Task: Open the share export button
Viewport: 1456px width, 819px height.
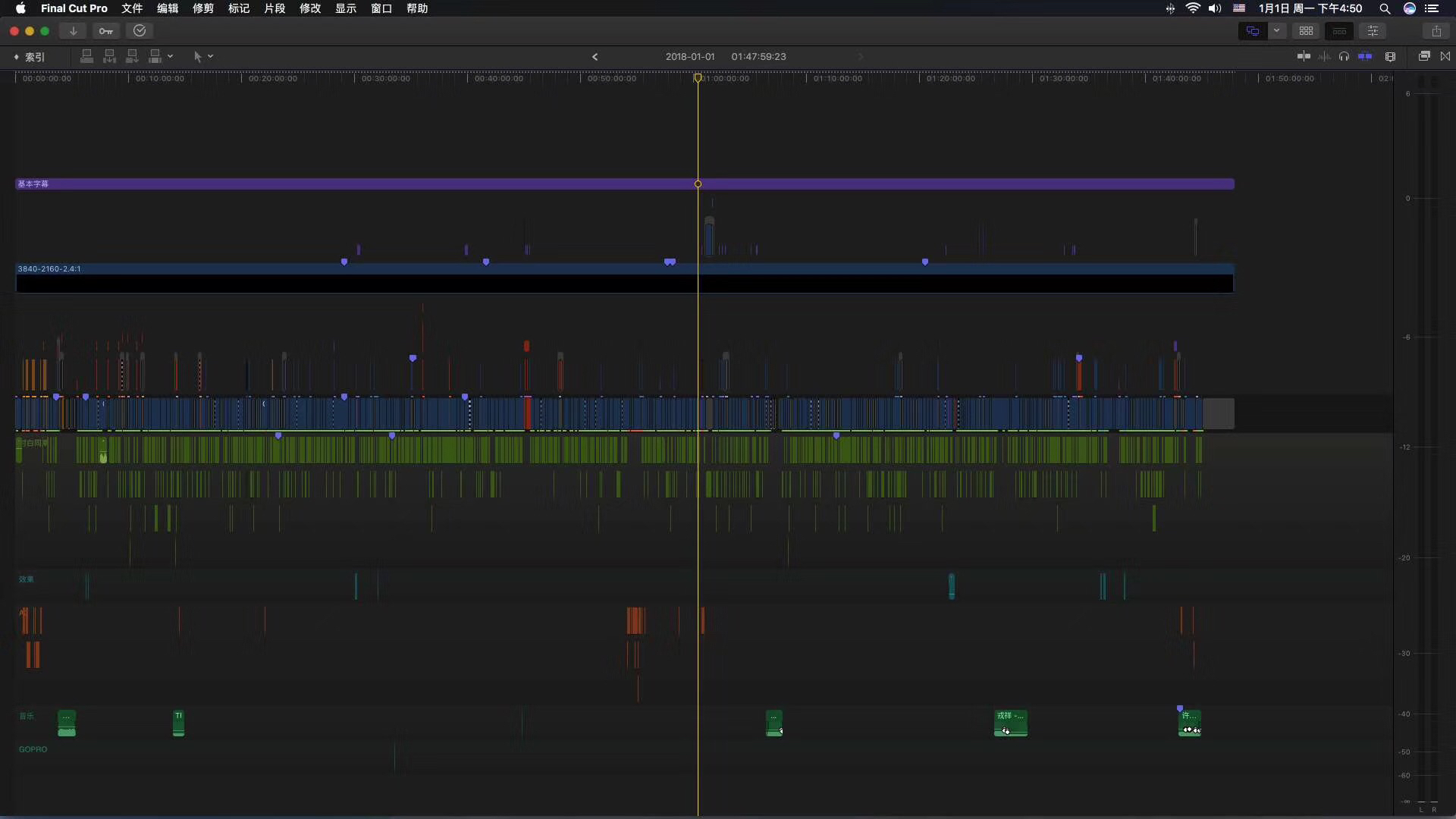Action: [1436, 31]
